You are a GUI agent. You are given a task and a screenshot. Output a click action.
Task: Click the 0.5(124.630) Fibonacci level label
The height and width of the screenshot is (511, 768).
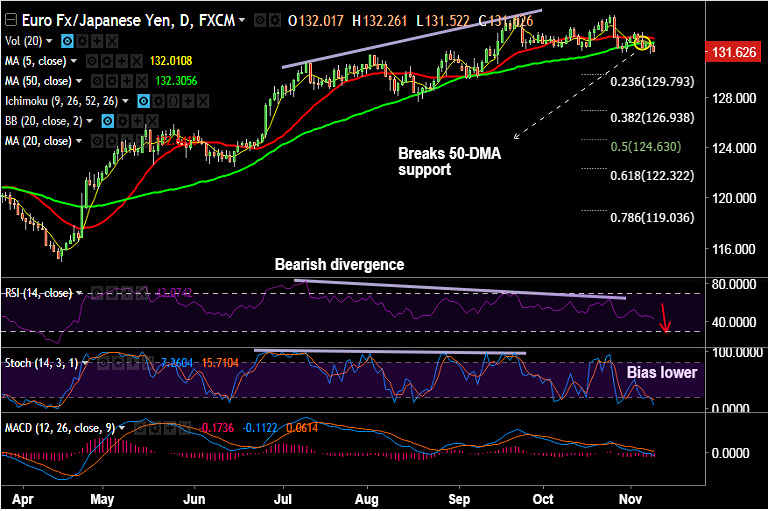(x=646, y=146)
